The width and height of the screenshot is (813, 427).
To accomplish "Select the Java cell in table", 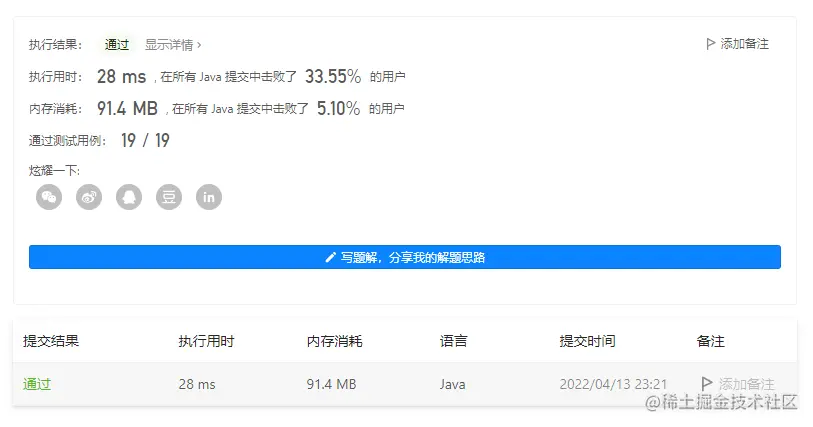I will tap(453, 385).
